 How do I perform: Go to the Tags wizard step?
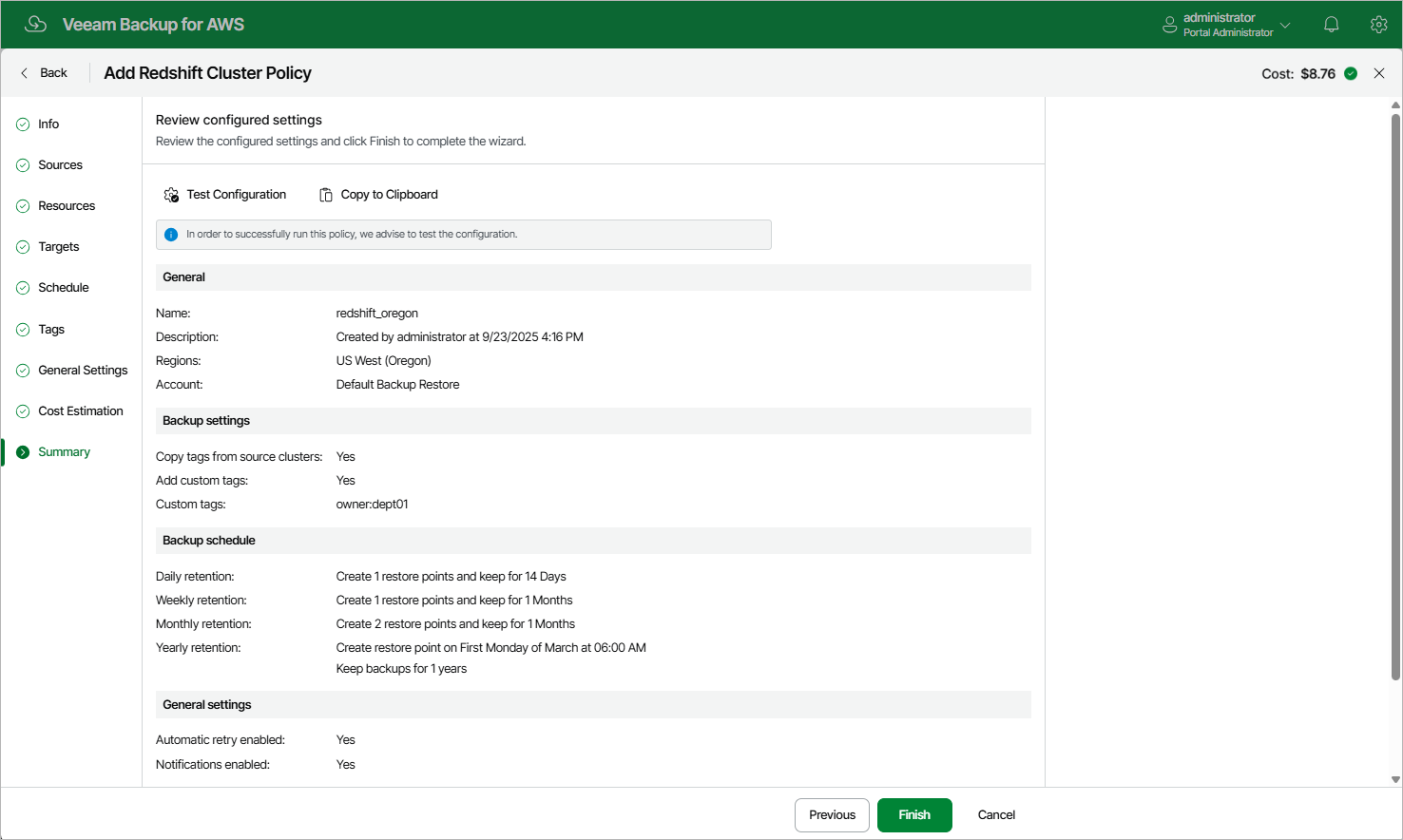(51, 330)
